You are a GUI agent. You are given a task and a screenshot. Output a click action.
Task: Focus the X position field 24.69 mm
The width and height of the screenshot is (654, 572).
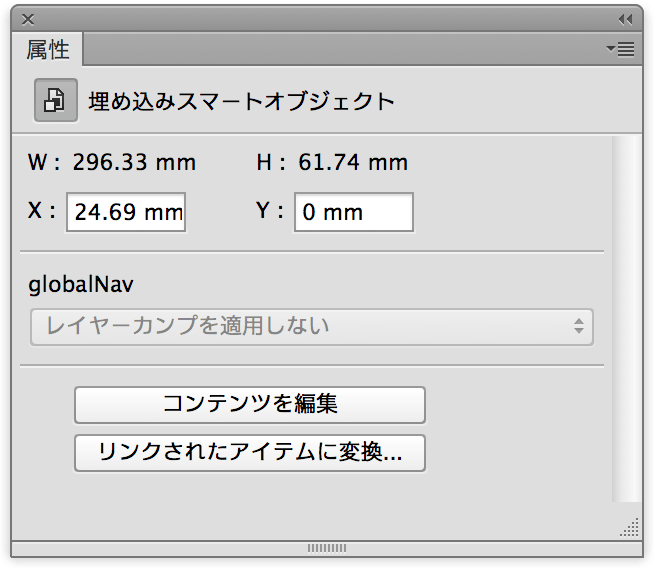click(126, 212)
